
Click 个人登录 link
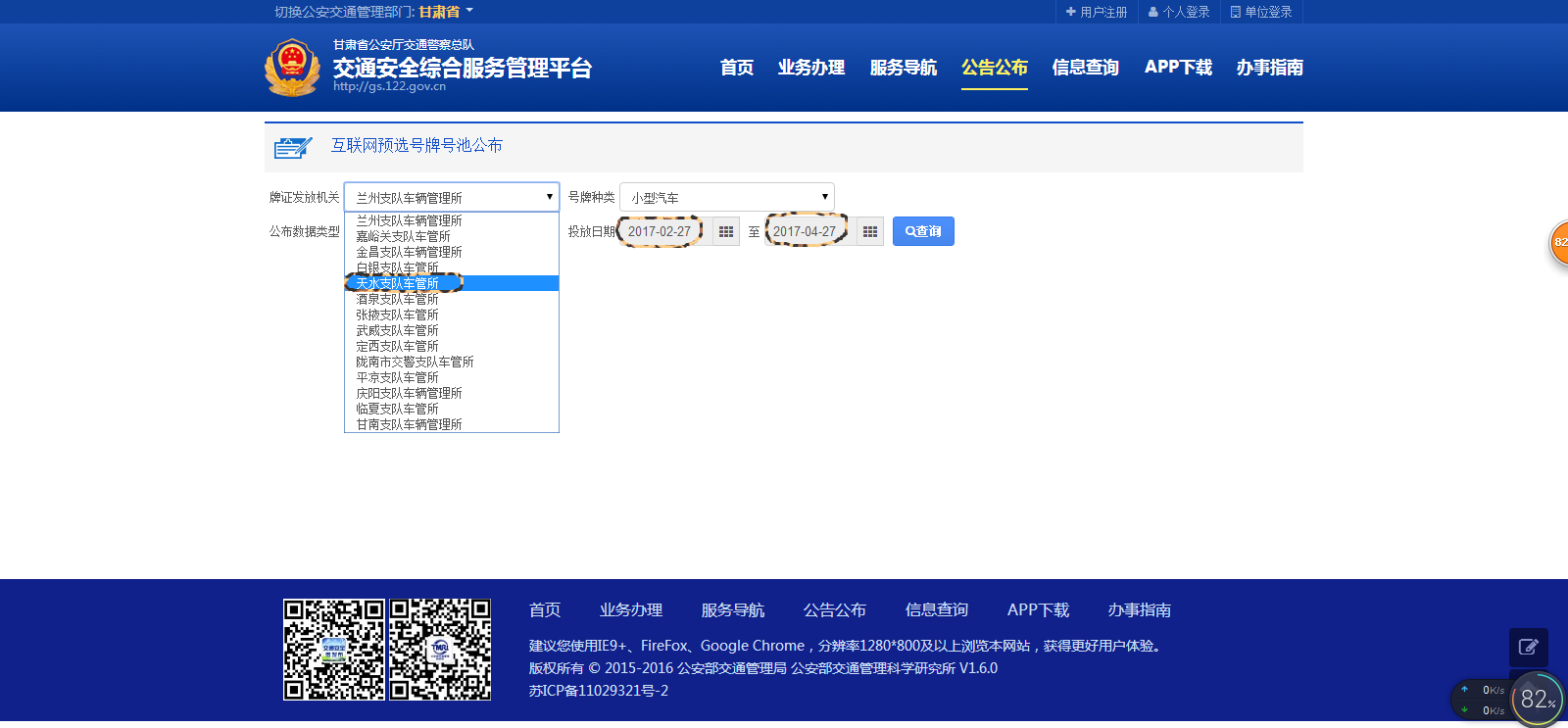tap(1179, 12)
